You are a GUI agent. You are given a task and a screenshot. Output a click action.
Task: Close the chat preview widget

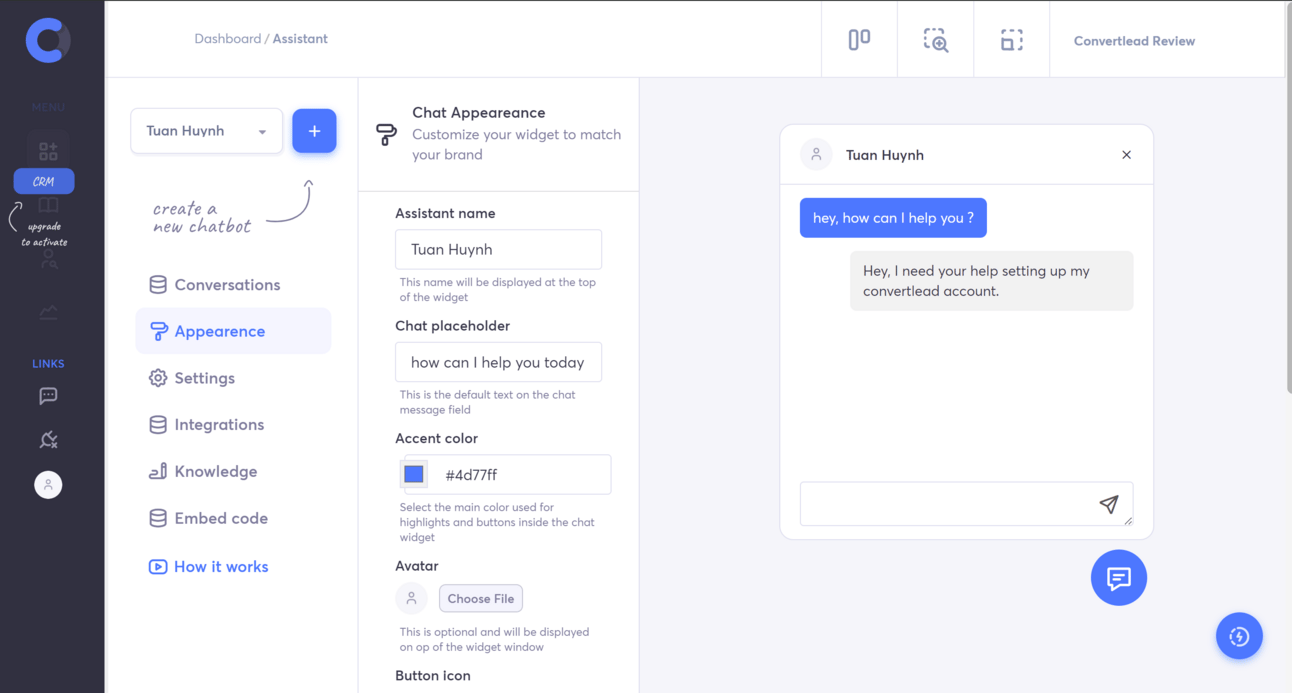point(1126,155)
